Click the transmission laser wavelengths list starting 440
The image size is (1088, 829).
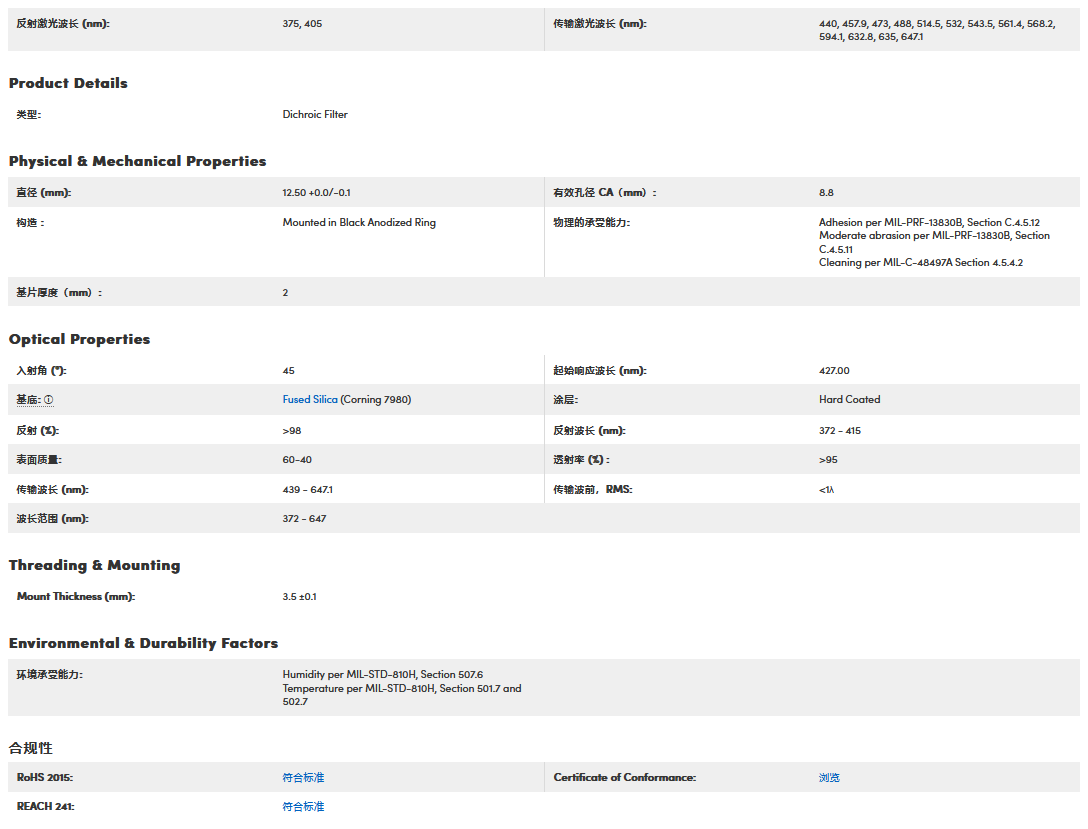pyautogui.click(x=937, y=31)
